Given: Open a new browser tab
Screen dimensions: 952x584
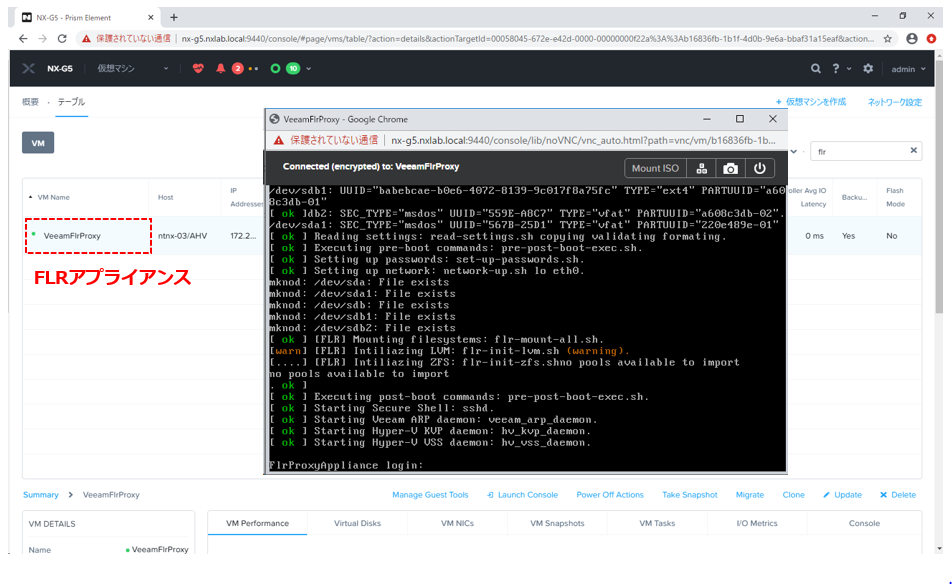Looking at the screenshot, I should coord(174,17).
